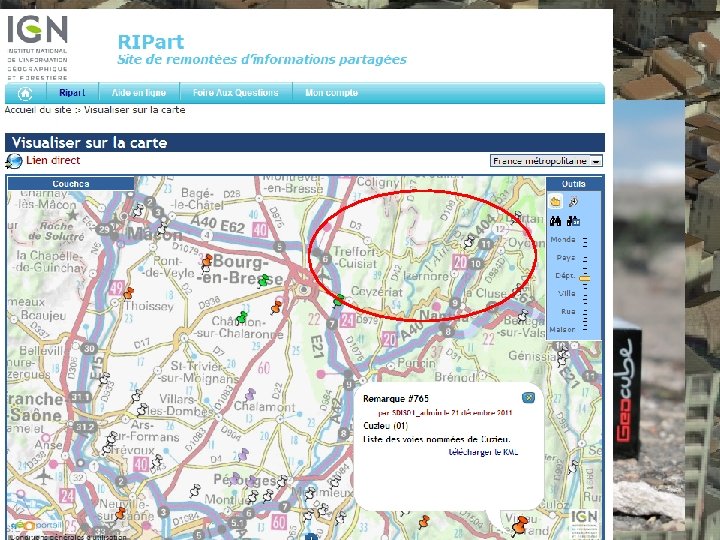Set zoom level to Ville

pos(567,293)
